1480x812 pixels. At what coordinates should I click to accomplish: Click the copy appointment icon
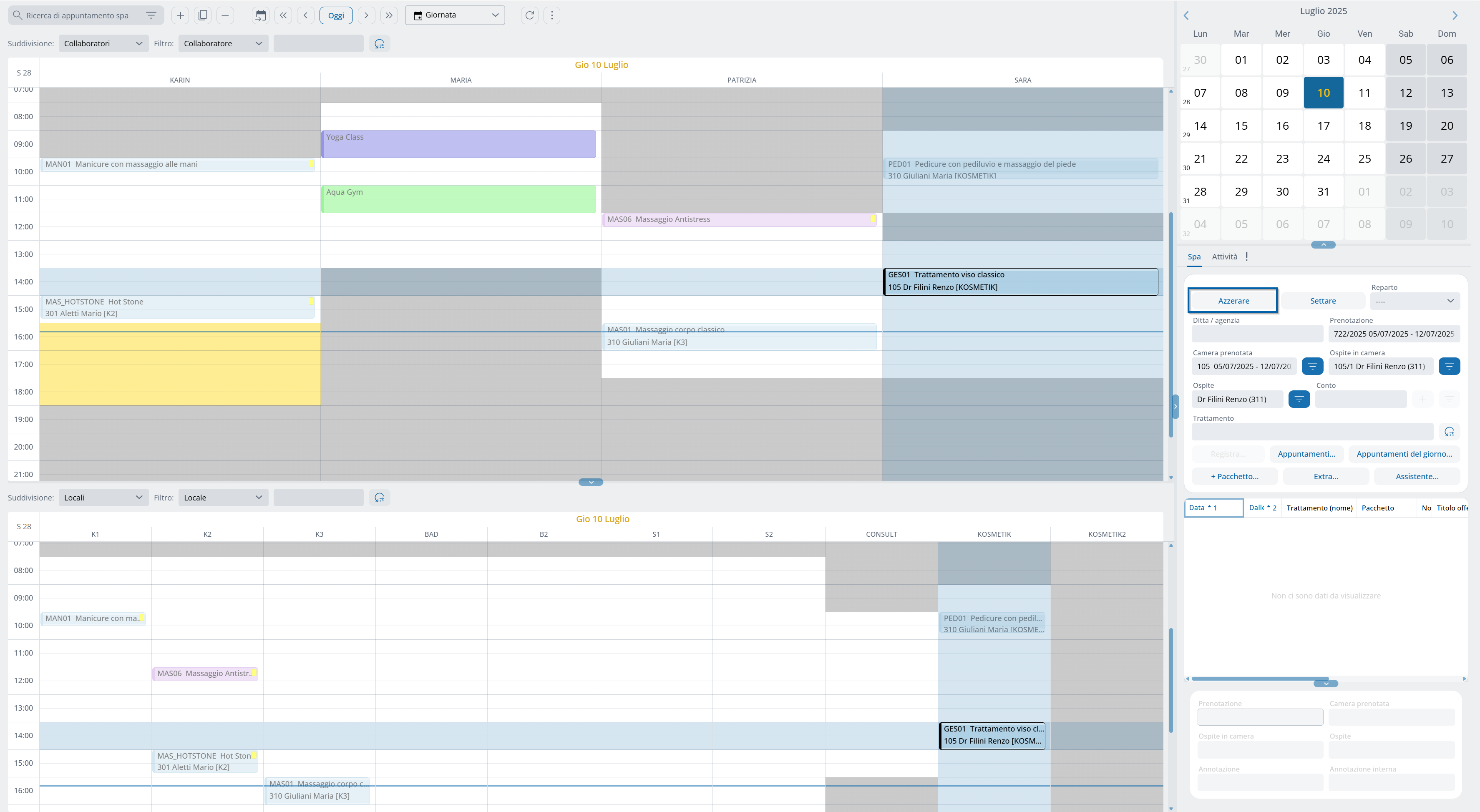coord(202,15)
